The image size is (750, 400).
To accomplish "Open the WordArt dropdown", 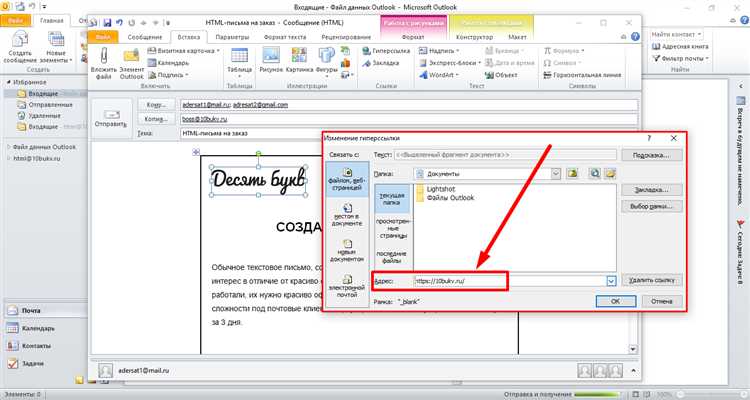I will 439,75.
